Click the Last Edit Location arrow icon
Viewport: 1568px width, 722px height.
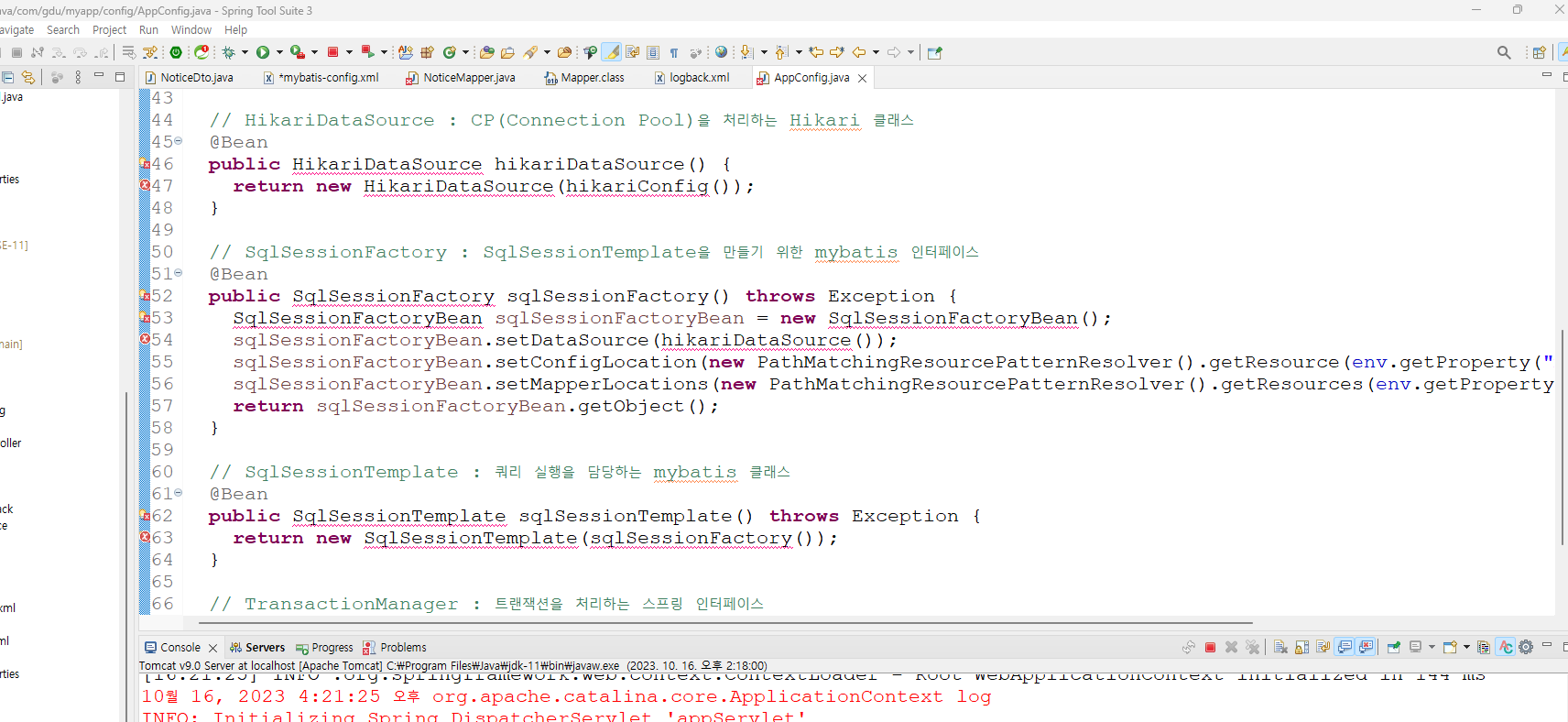tap(816, 52)
